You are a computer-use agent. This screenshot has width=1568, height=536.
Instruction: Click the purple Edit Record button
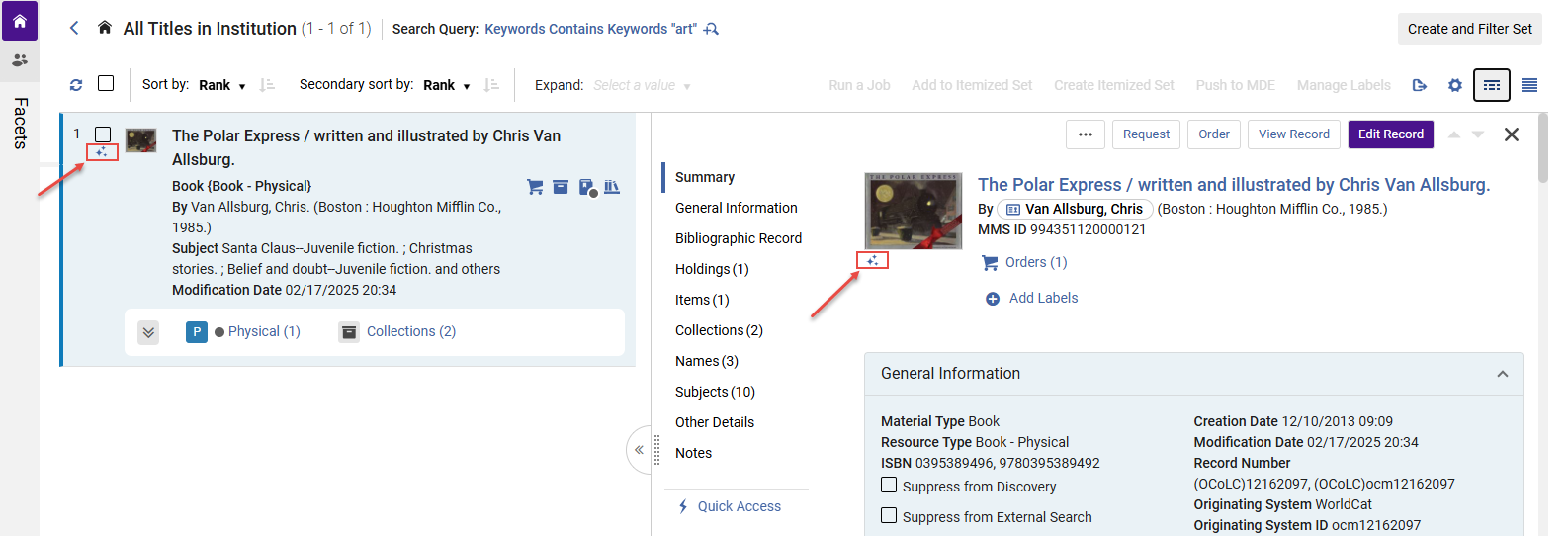pyautogui.click(x=1391, y=134)
